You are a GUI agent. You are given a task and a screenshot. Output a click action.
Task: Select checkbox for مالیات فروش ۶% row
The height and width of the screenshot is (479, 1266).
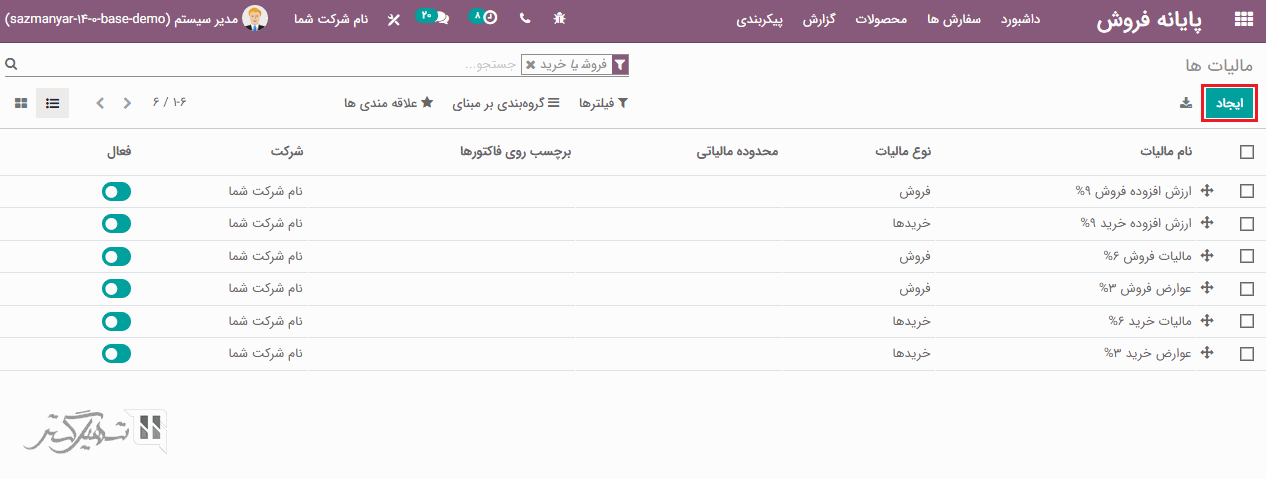1246,256
